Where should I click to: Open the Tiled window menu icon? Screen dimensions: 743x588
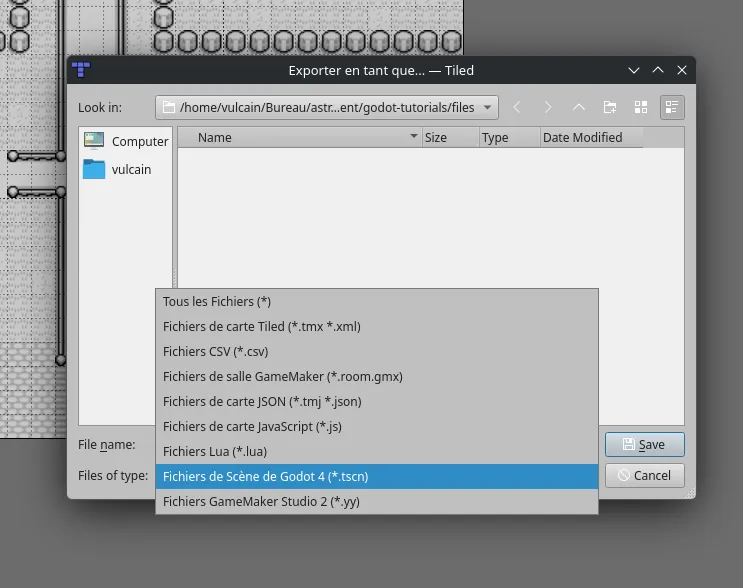pyautogui.click(x=81, y=70)
